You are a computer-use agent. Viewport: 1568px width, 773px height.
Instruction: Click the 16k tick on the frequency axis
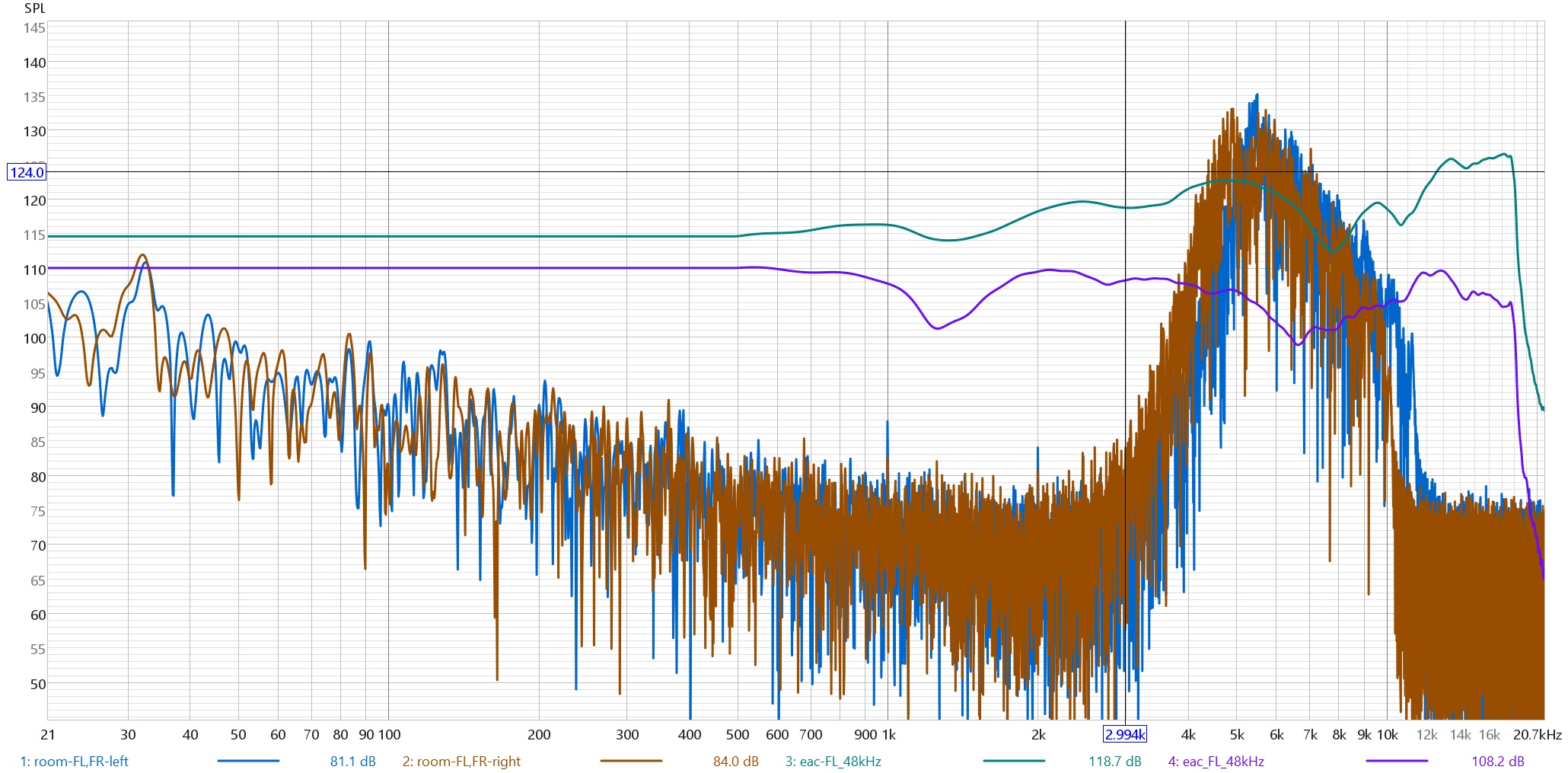pos(1489,734)
